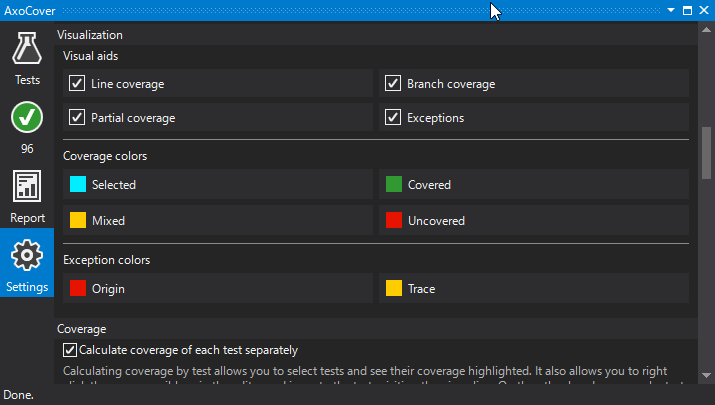Click the Uncovered label text
This screenshot has width=715, height=405.
tap(436, 221)
